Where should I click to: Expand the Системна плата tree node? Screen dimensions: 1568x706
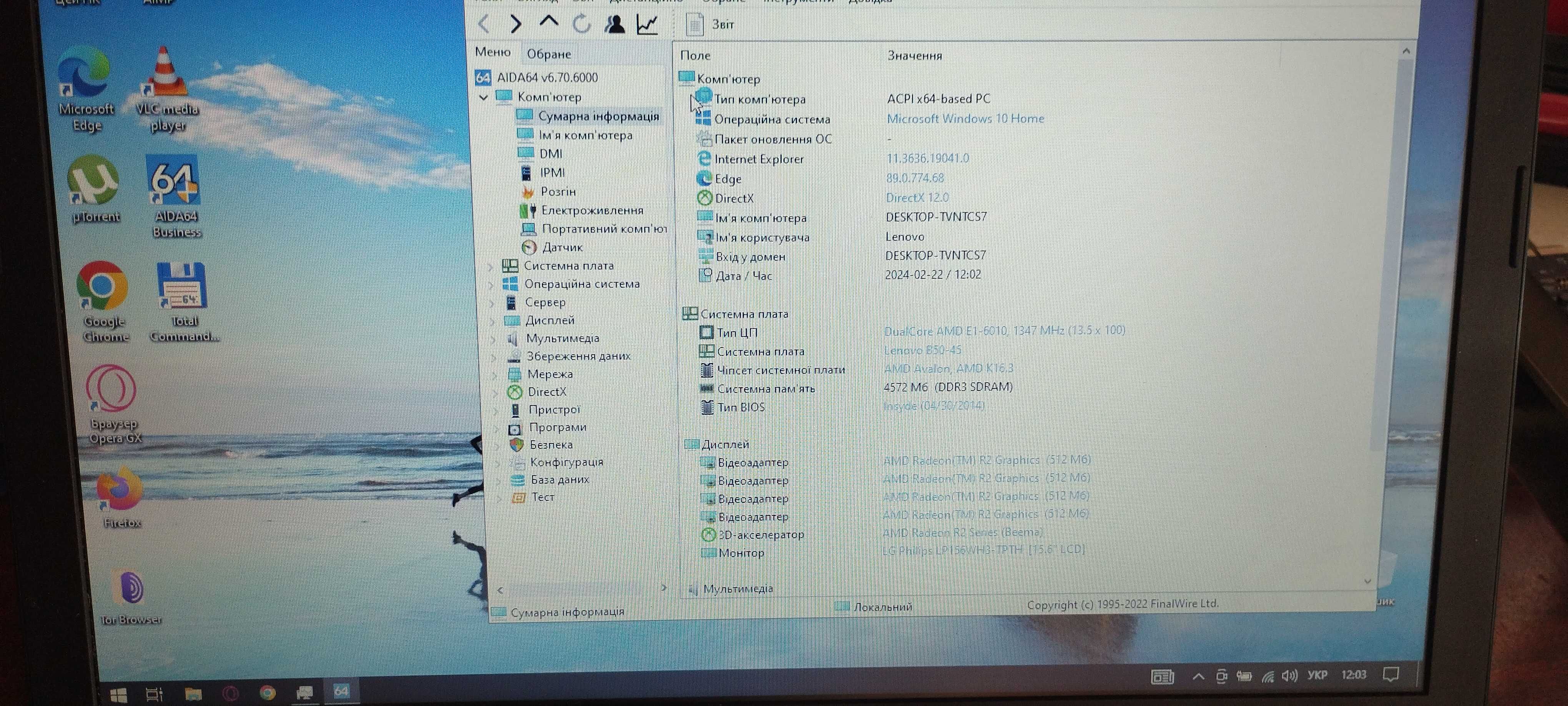pos(491,266)
